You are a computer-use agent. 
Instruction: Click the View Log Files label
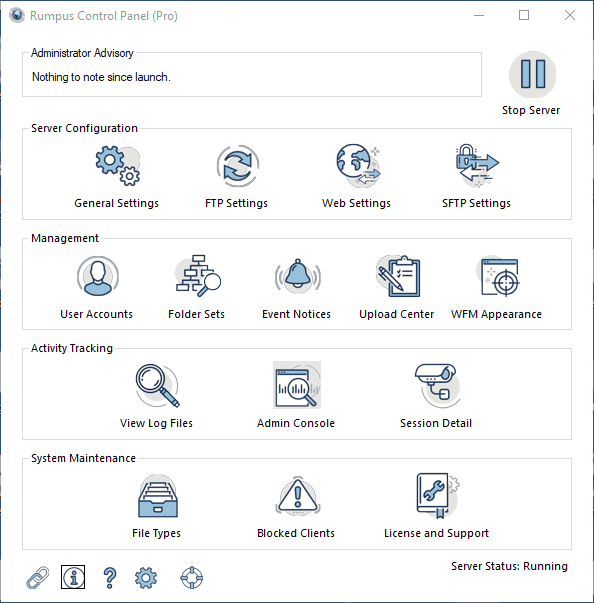[156, 423]
